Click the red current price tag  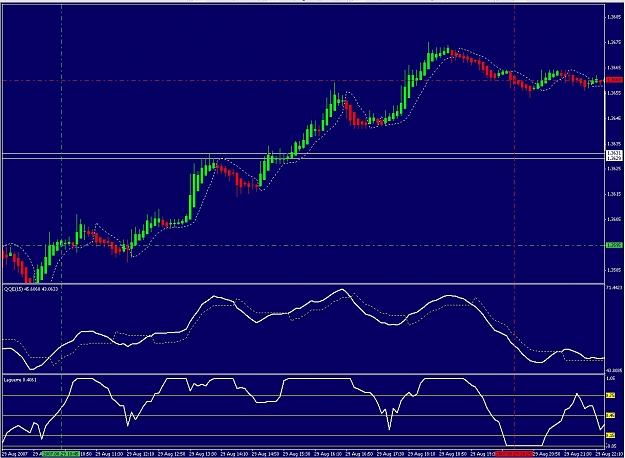[613, 80]
